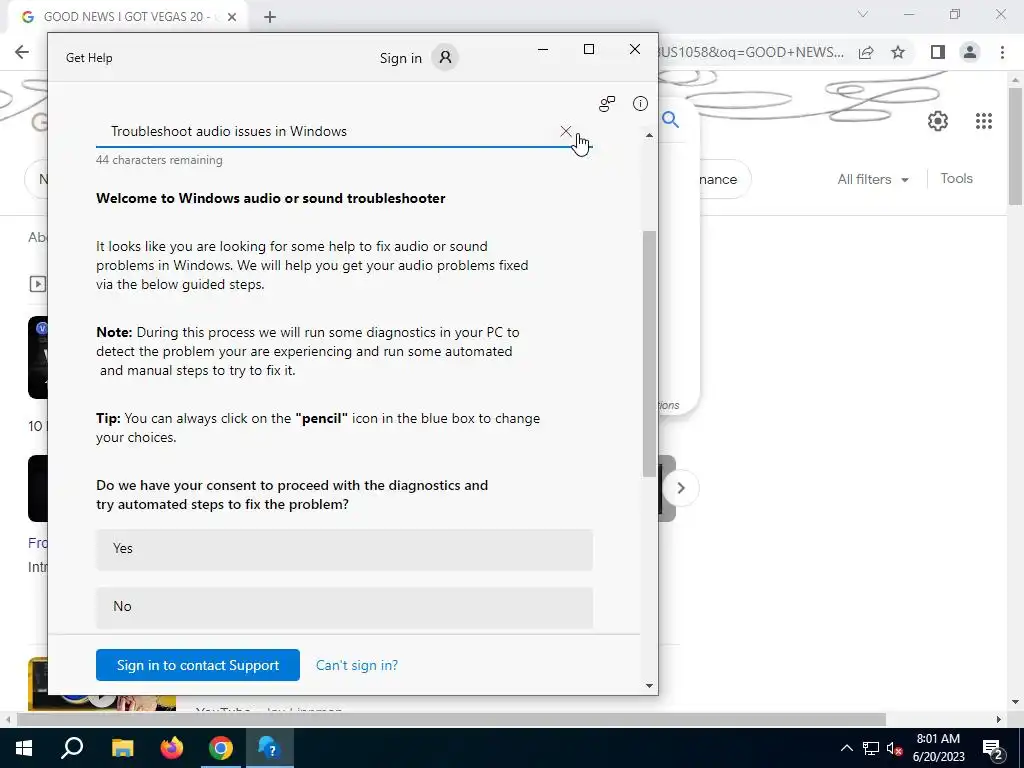
Task: Click the Tools button in Google results
Action: 957,178
